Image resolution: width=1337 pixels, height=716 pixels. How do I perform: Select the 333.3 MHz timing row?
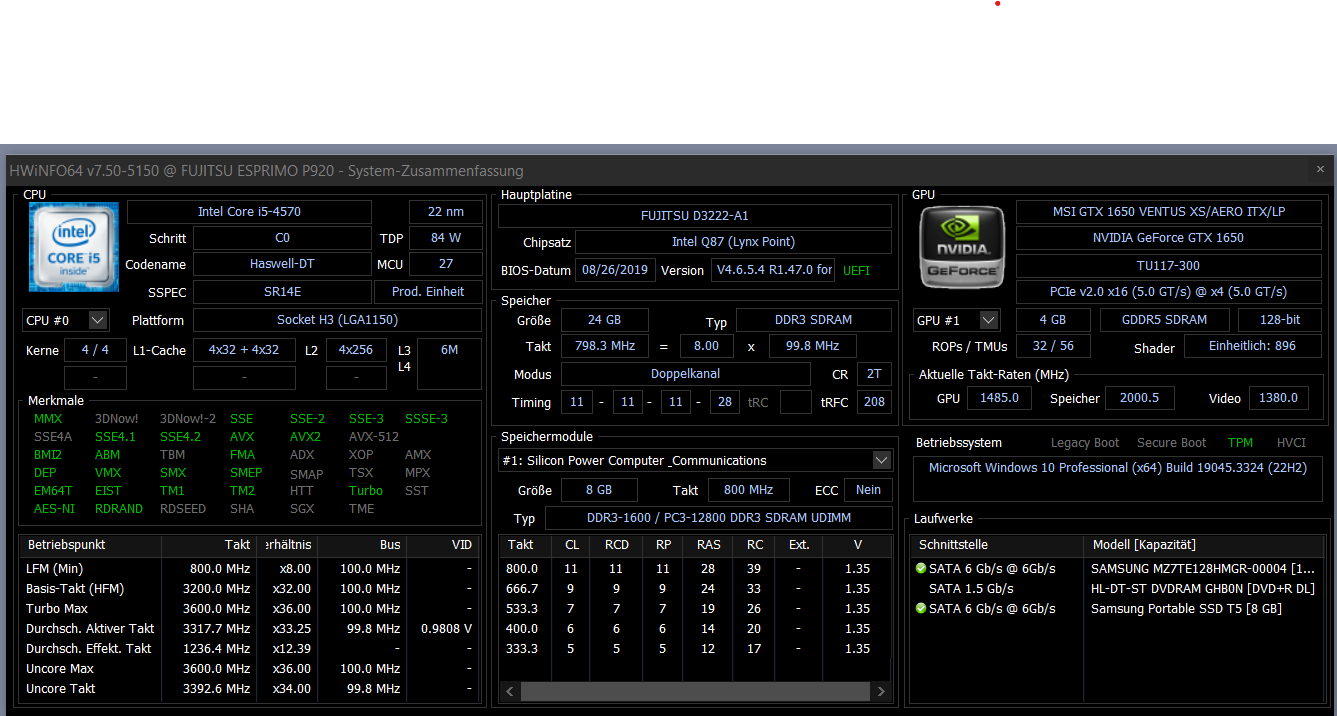click(695, 648)
